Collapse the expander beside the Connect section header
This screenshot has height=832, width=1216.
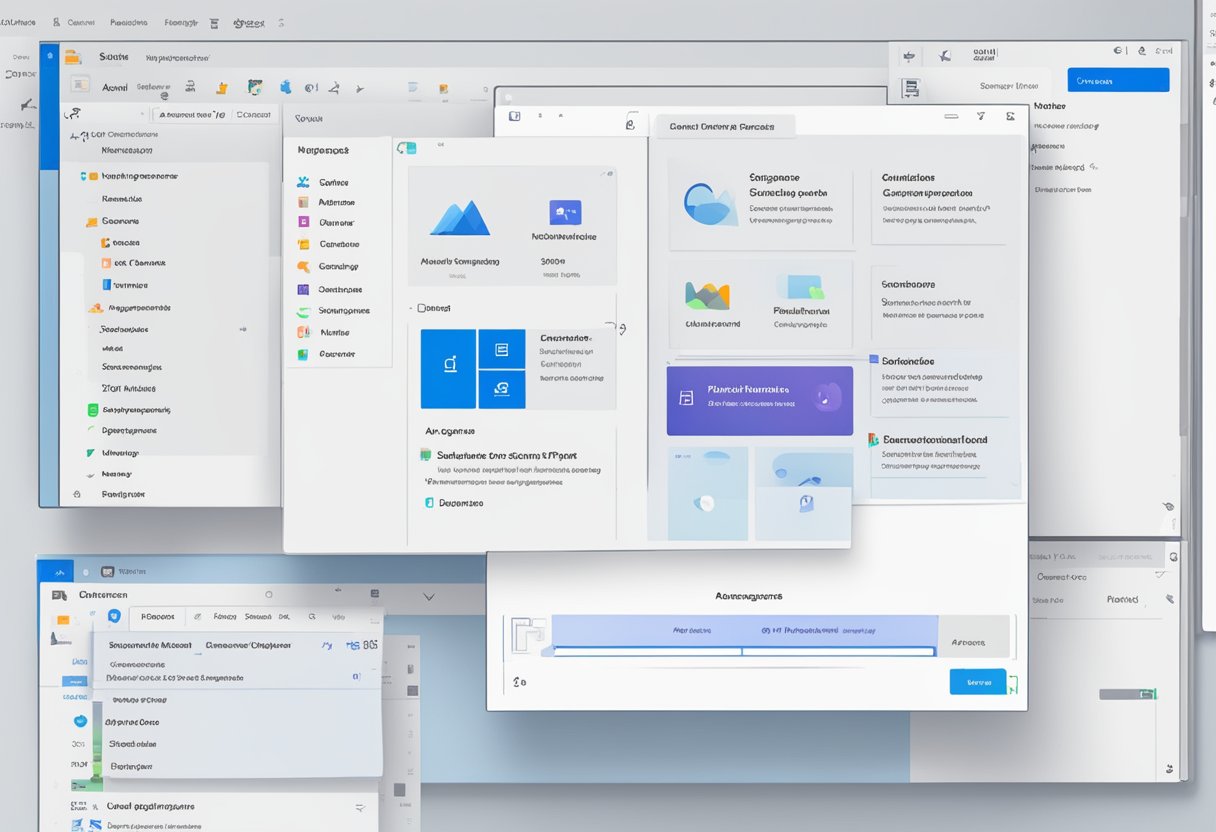coord(410,308)
